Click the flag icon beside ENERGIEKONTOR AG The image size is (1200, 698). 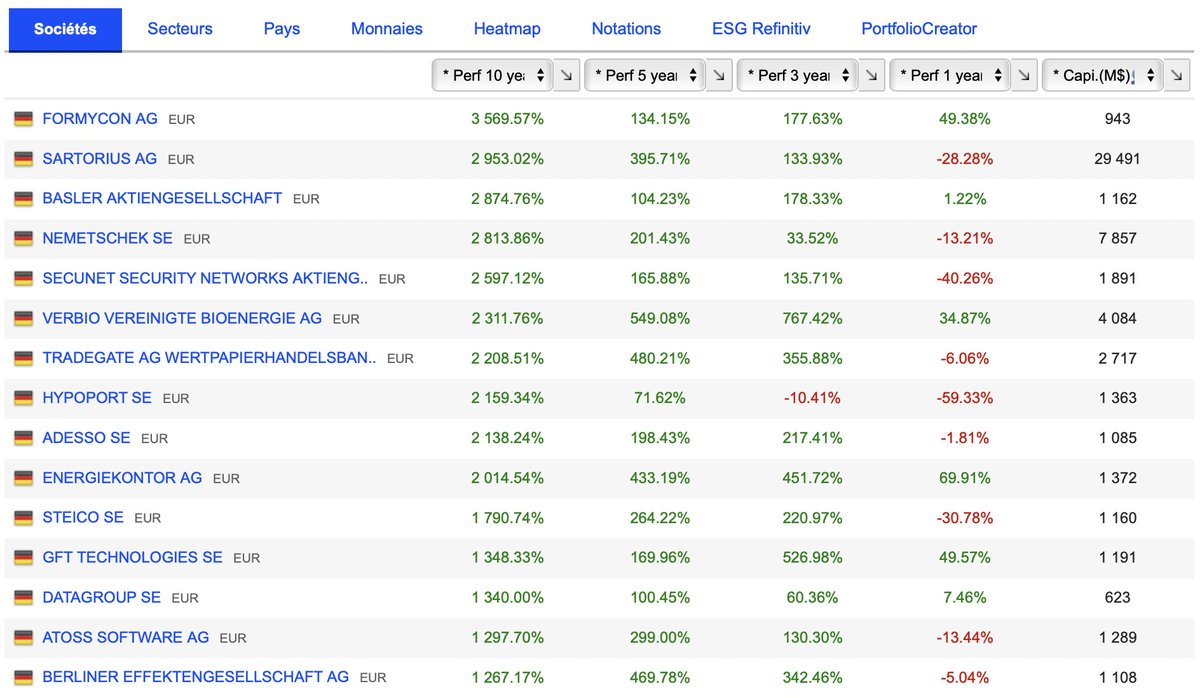coord(23,478)
